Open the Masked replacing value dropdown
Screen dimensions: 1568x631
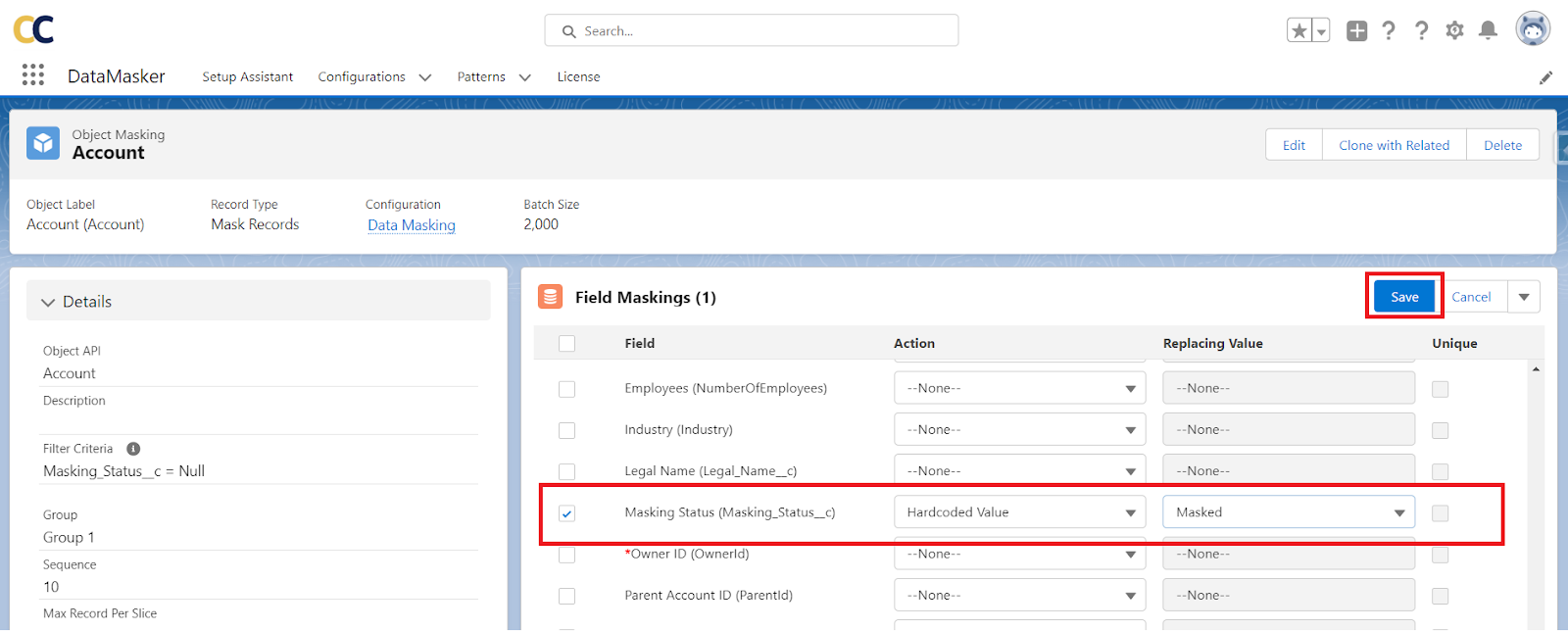(x=1288, y=512)
